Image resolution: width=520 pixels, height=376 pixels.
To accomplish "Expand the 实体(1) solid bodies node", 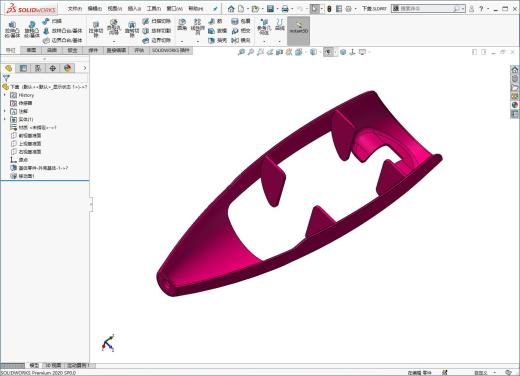I will pos(5,119).
